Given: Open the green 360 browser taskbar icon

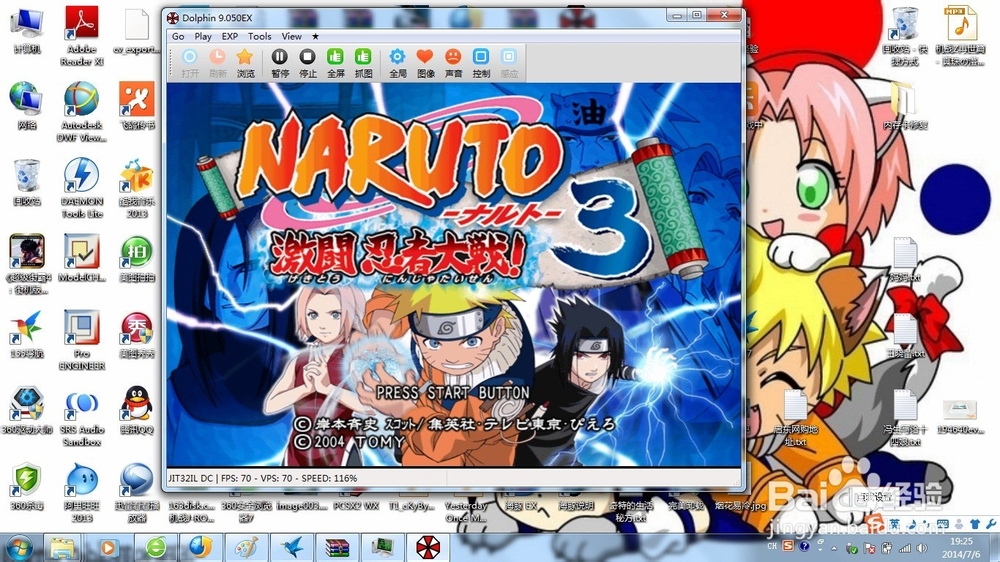Looking at the screenshot, I should point(155,548).
